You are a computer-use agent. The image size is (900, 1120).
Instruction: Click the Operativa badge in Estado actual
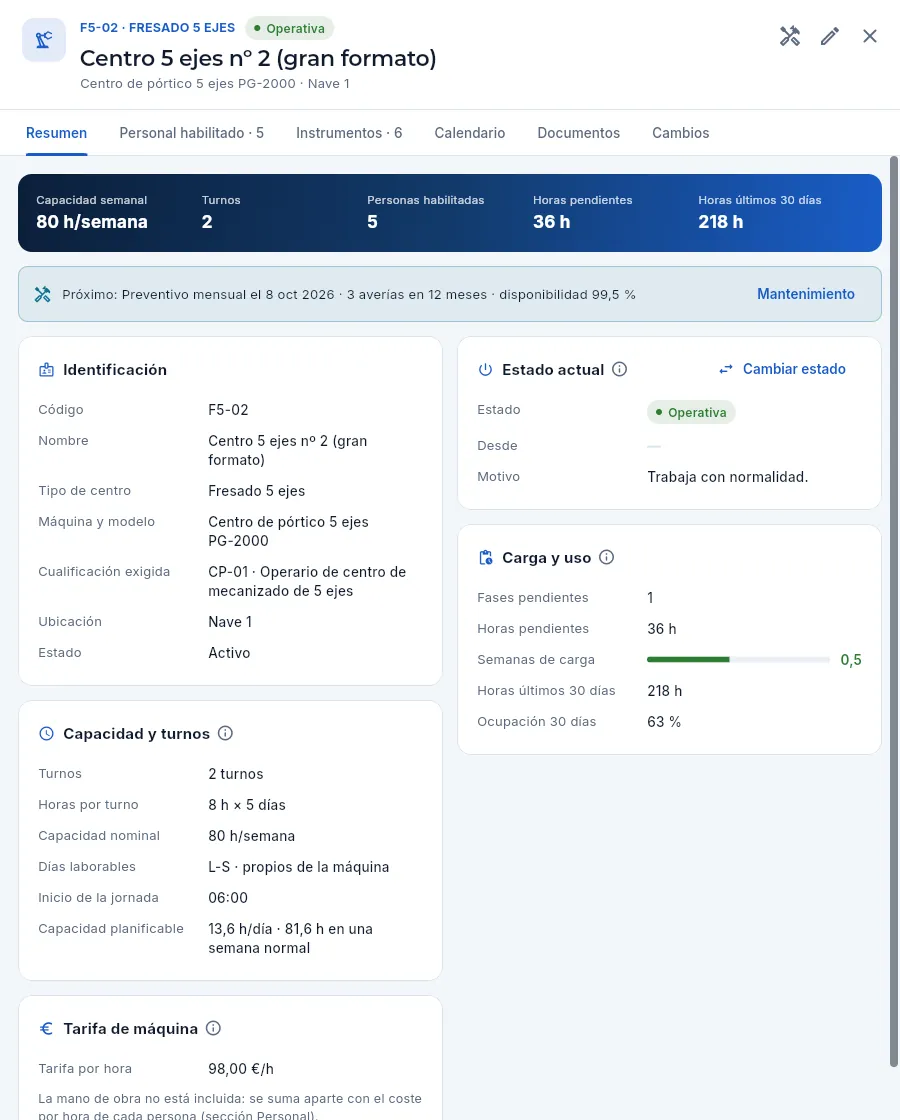pos(691,412)
